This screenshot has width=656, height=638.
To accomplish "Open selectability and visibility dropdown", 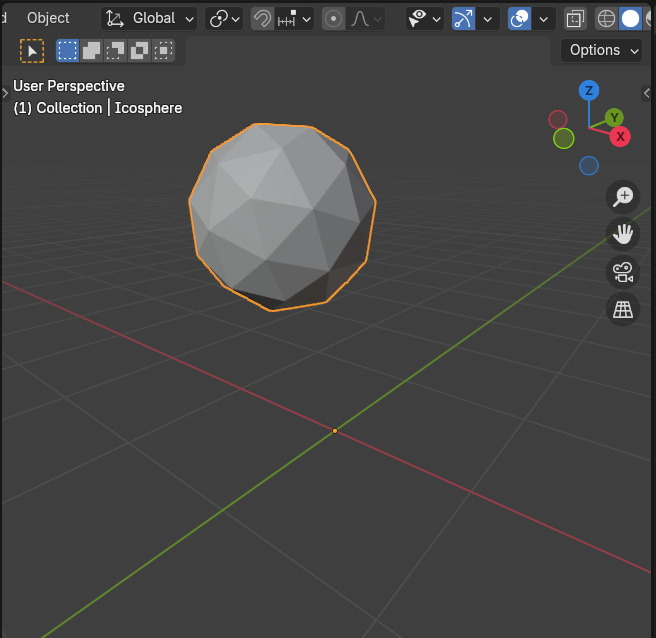I will tap(425, 18).
